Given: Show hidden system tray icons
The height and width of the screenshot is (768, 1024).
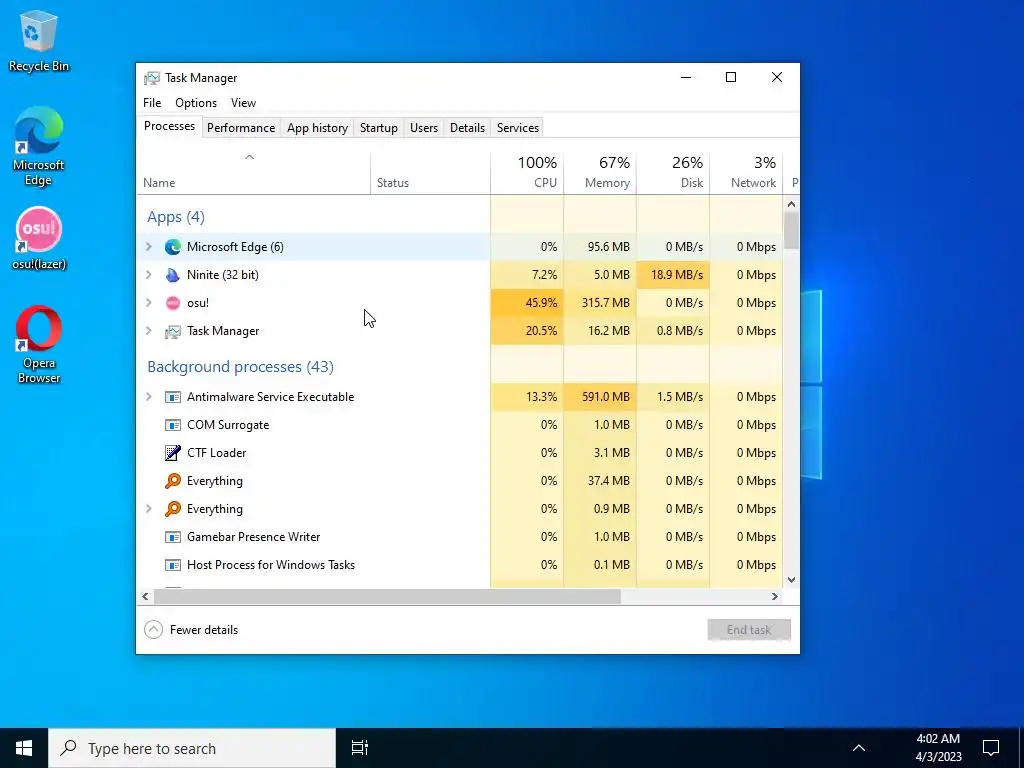Looking at the screenshot, I should point(859,748).
